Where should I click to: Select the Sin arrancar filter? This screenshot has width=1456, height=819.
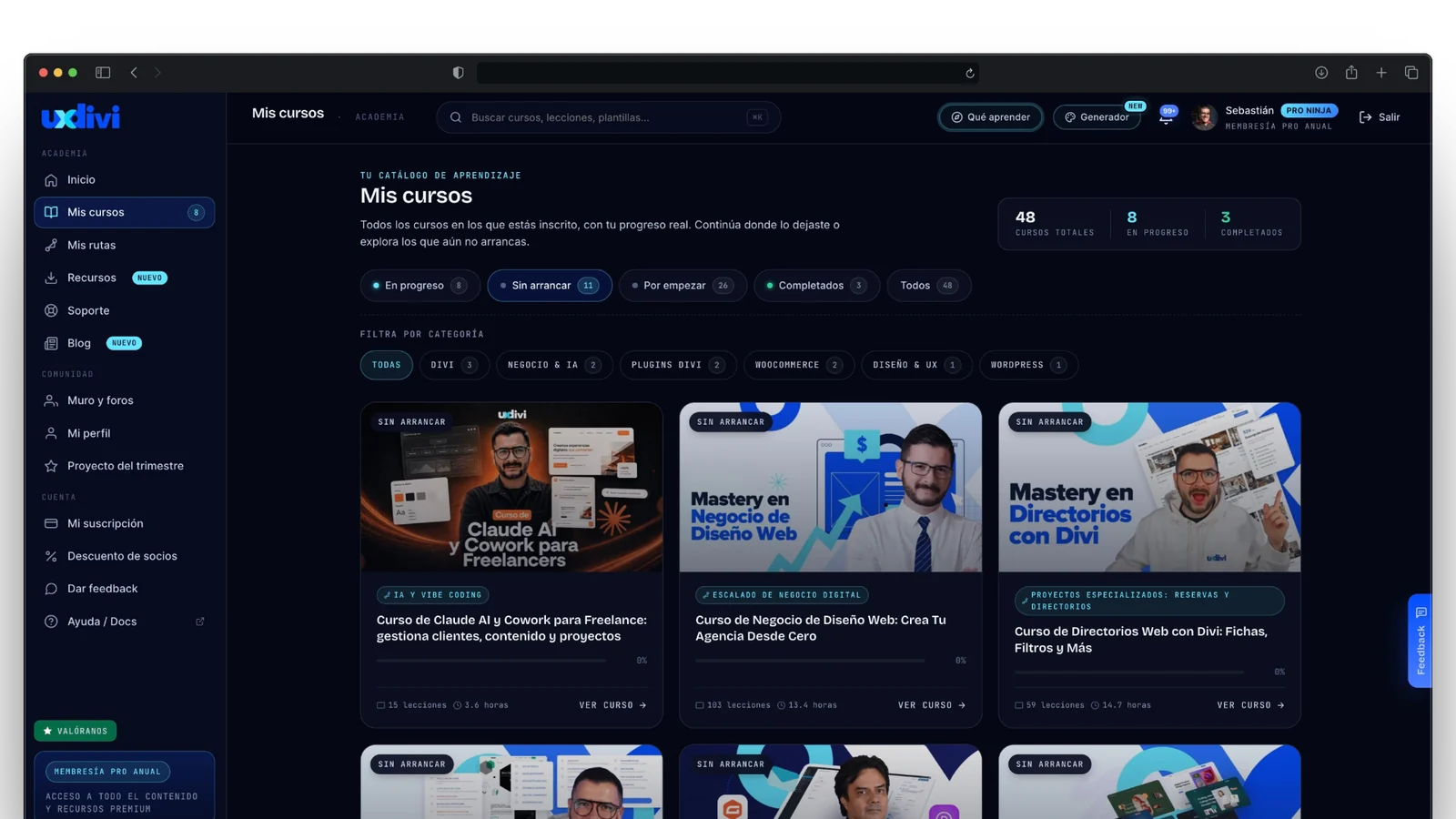pyautogui.click(x=550, y=286)
